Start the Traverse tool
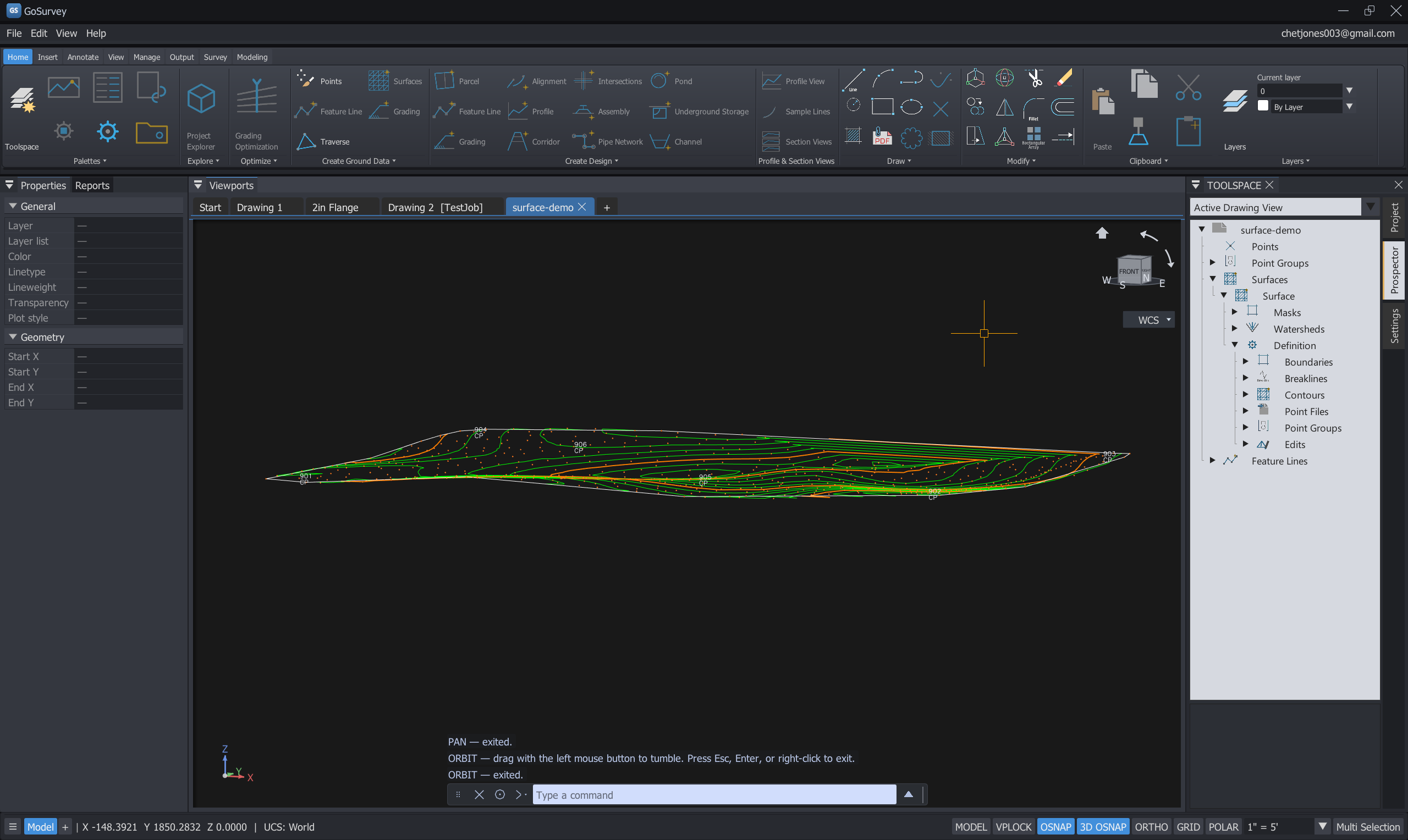1408x840 pixels. tap(323, 141)
